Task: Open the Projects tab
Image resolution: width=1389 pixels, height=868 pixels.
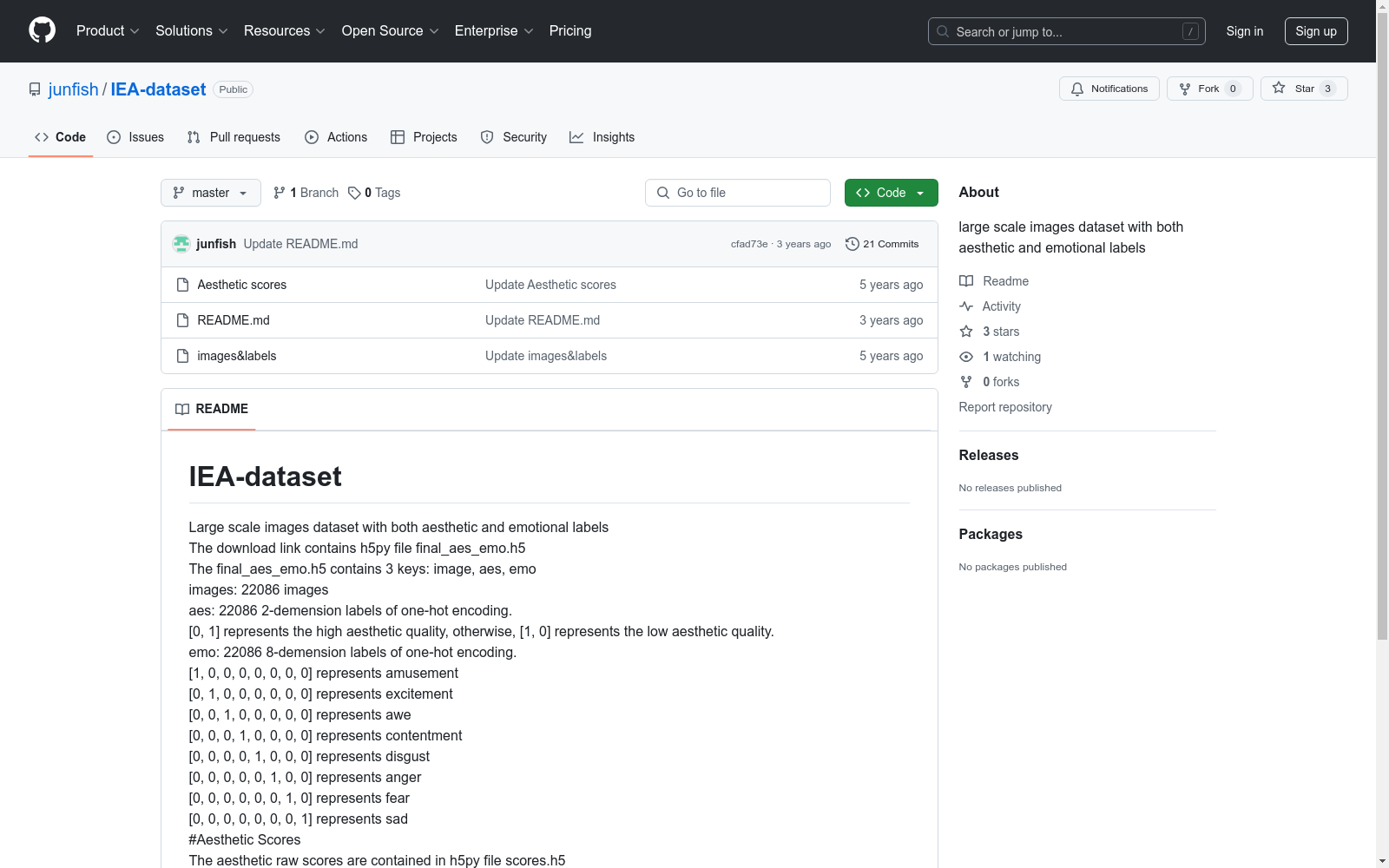Action: tap(424, 137)
